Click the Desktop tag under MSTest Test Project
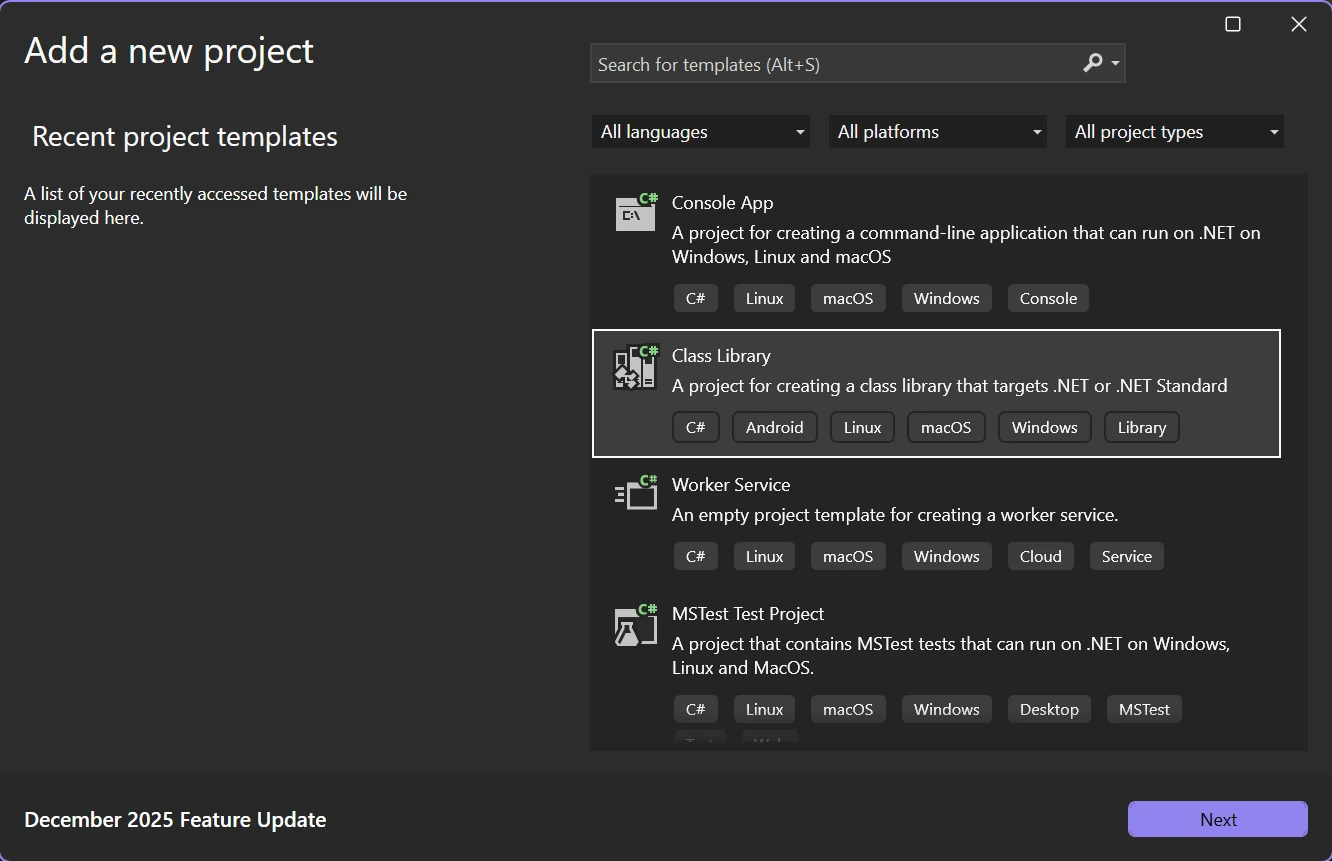This screenshot has width=1332, height=861. coord(1049,709)
